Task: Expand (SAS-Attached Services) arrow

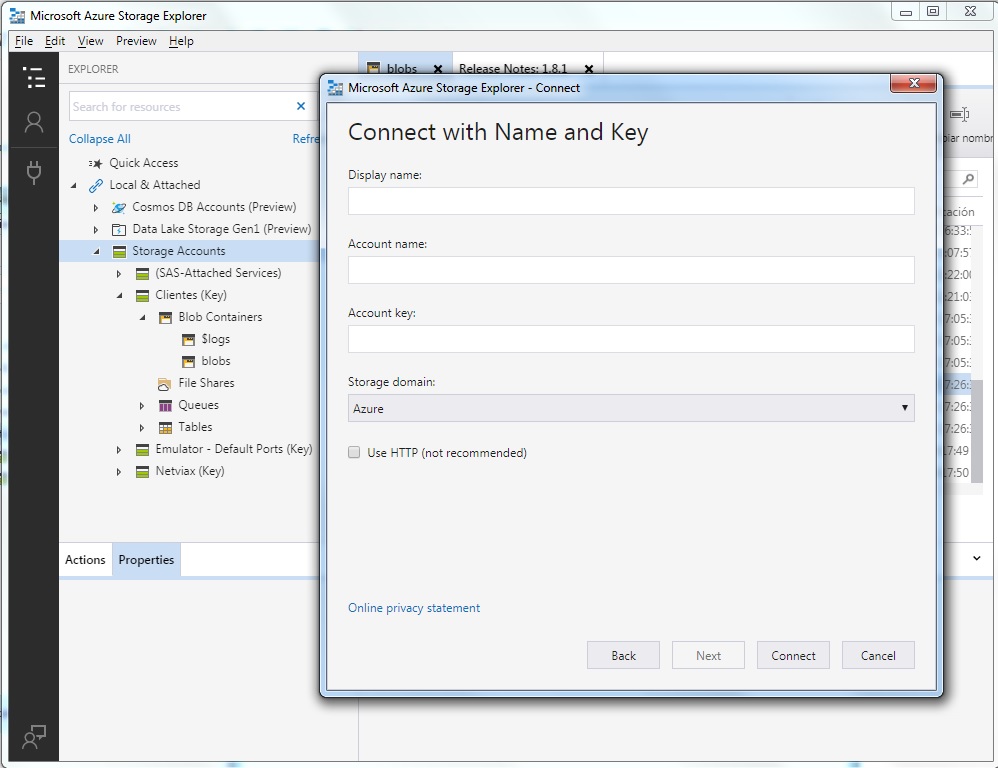Action: (x=119, y=274)
